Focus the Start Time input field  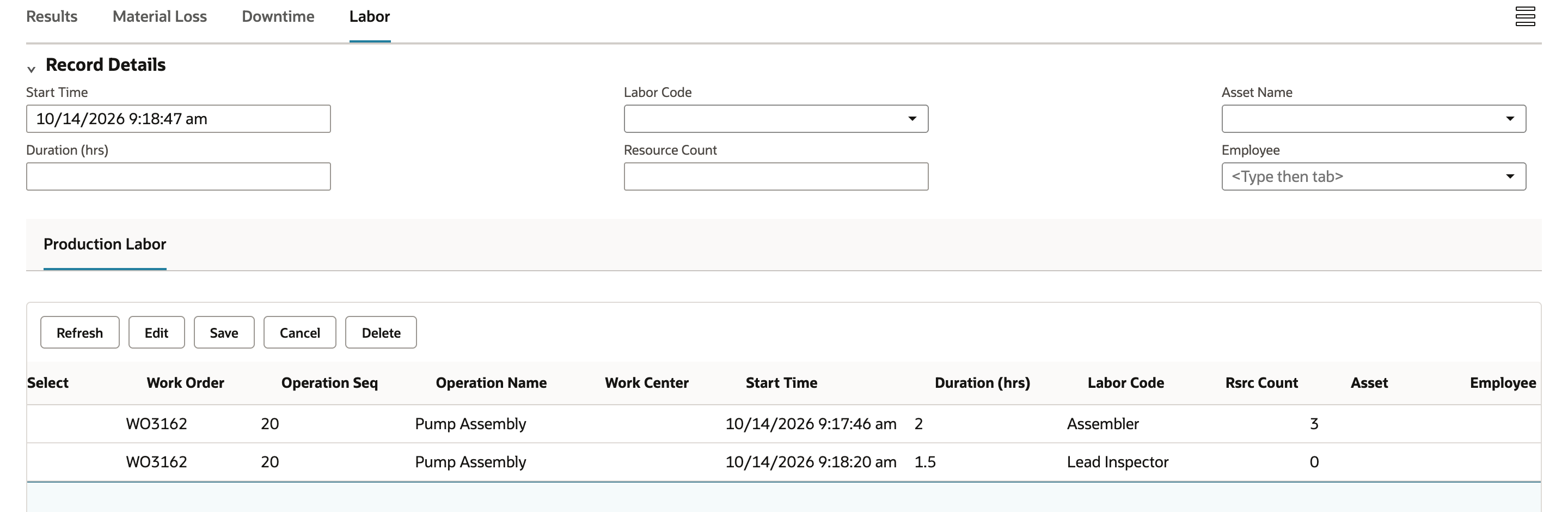point(179,119)
